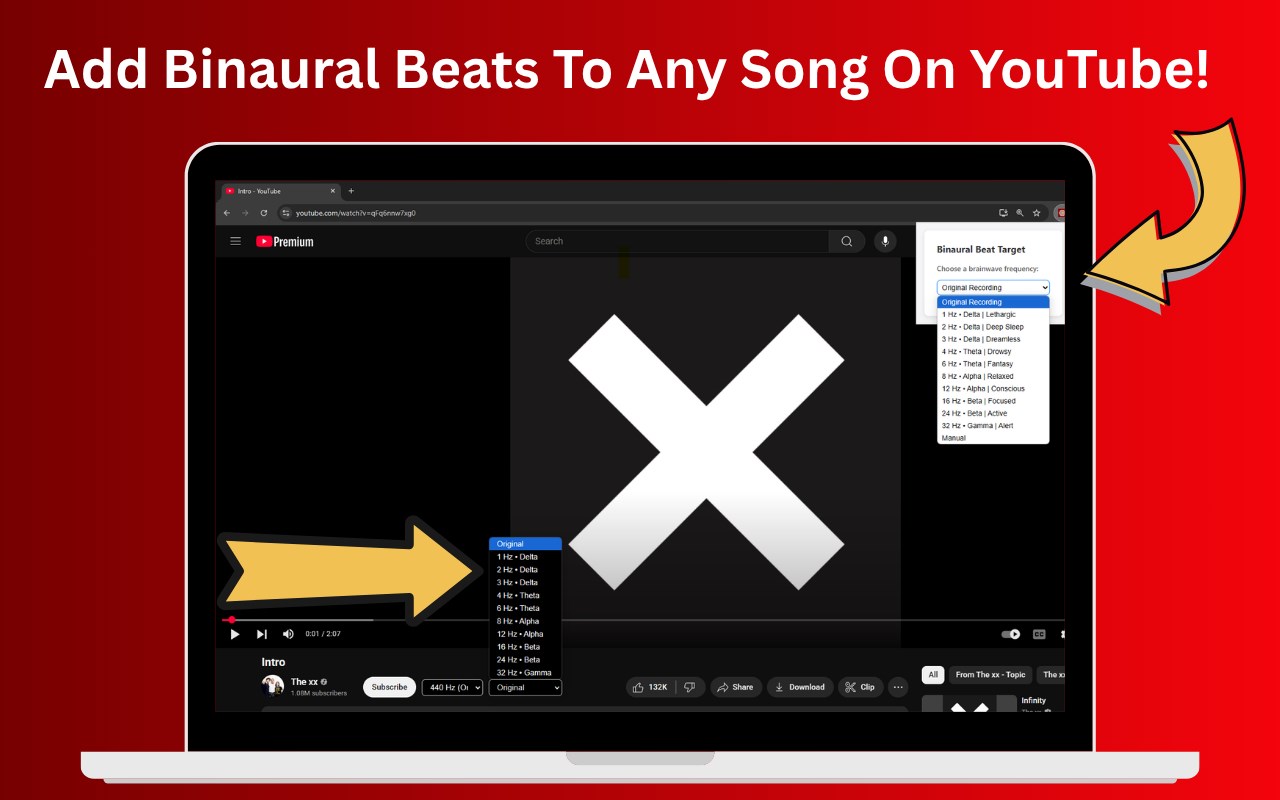The width and height of the screenshot is (1280, 800).
Task: Select 2 Hz • Delta in the player list
Action: click(x=525, y=570)
